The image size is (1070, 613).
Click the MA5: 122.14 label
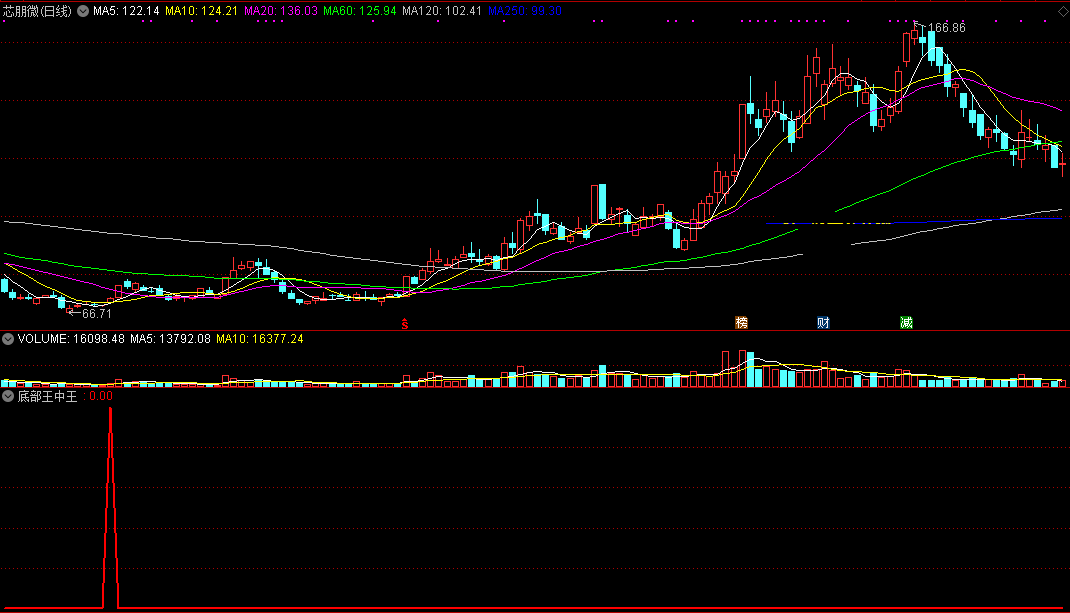(126, 11)
